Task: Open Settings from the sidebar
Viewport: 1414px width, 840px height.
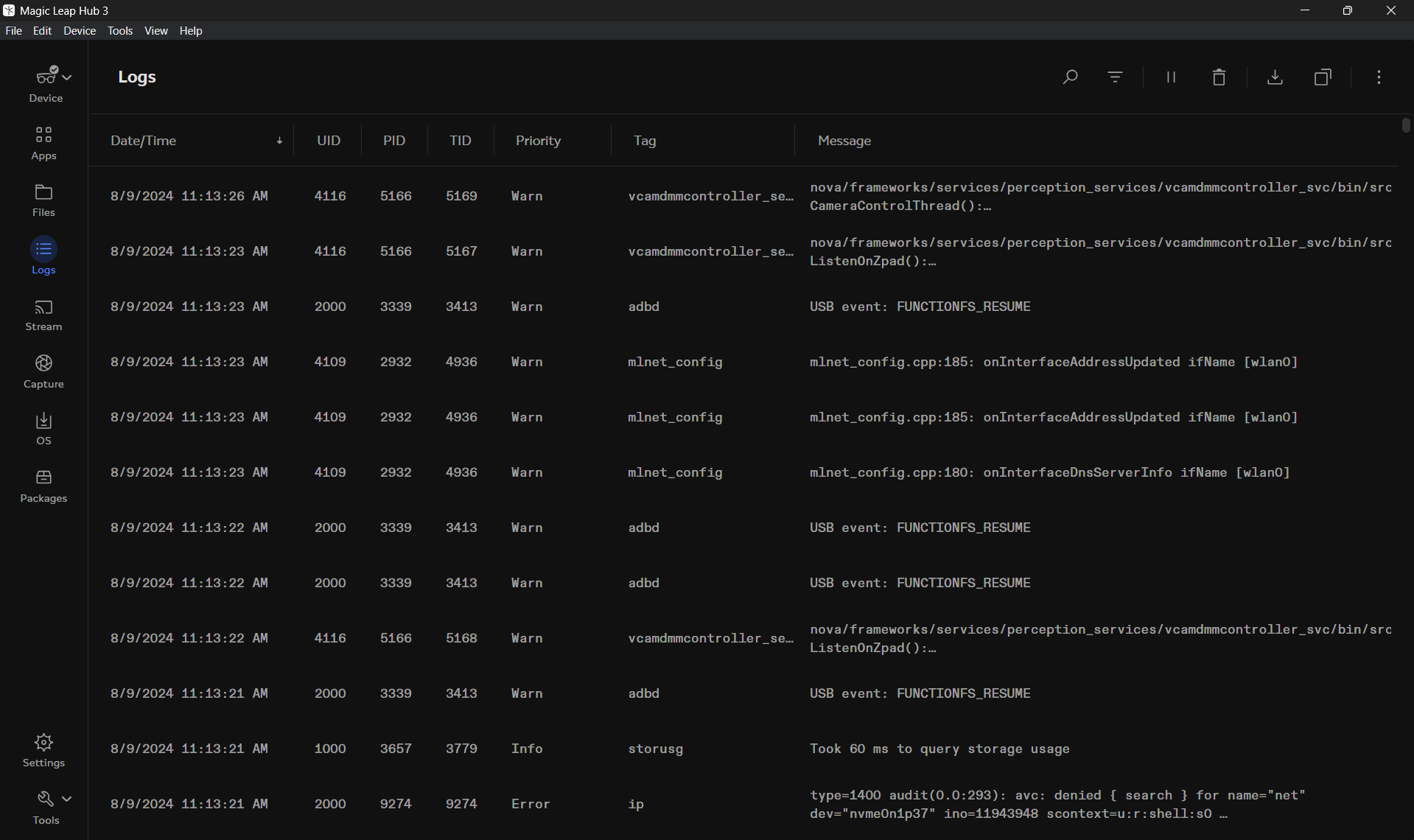Action: coord(43,749)
